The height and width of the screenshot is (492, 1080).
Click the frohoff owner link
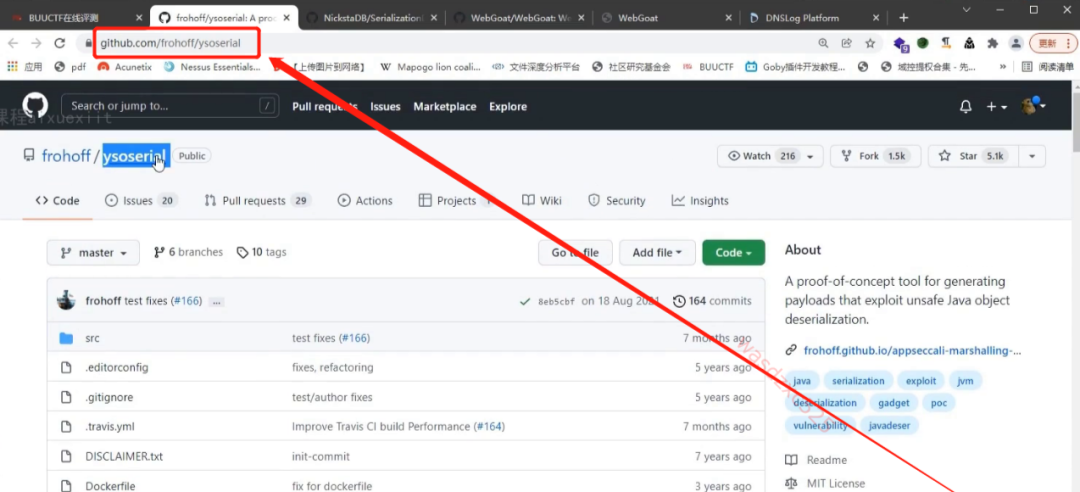[66, 156]
